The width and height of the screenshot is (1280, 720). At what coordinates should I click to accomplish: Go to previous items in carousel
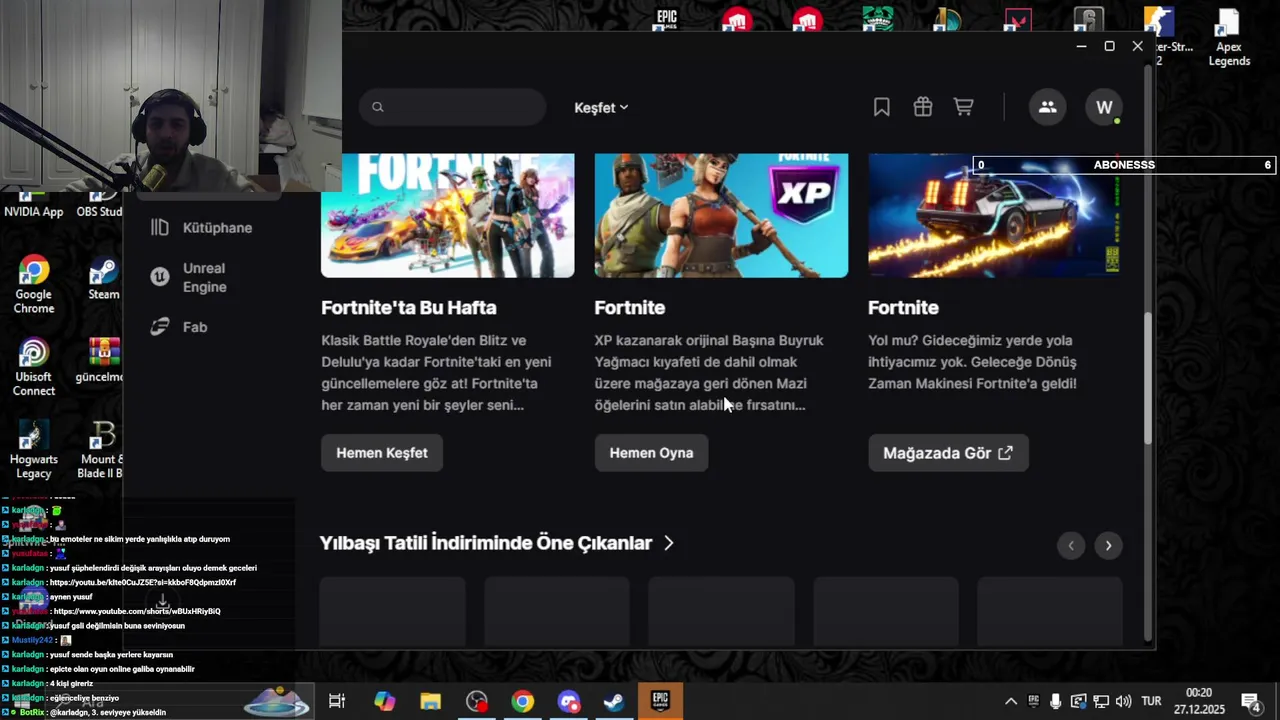click(1071, 545)
